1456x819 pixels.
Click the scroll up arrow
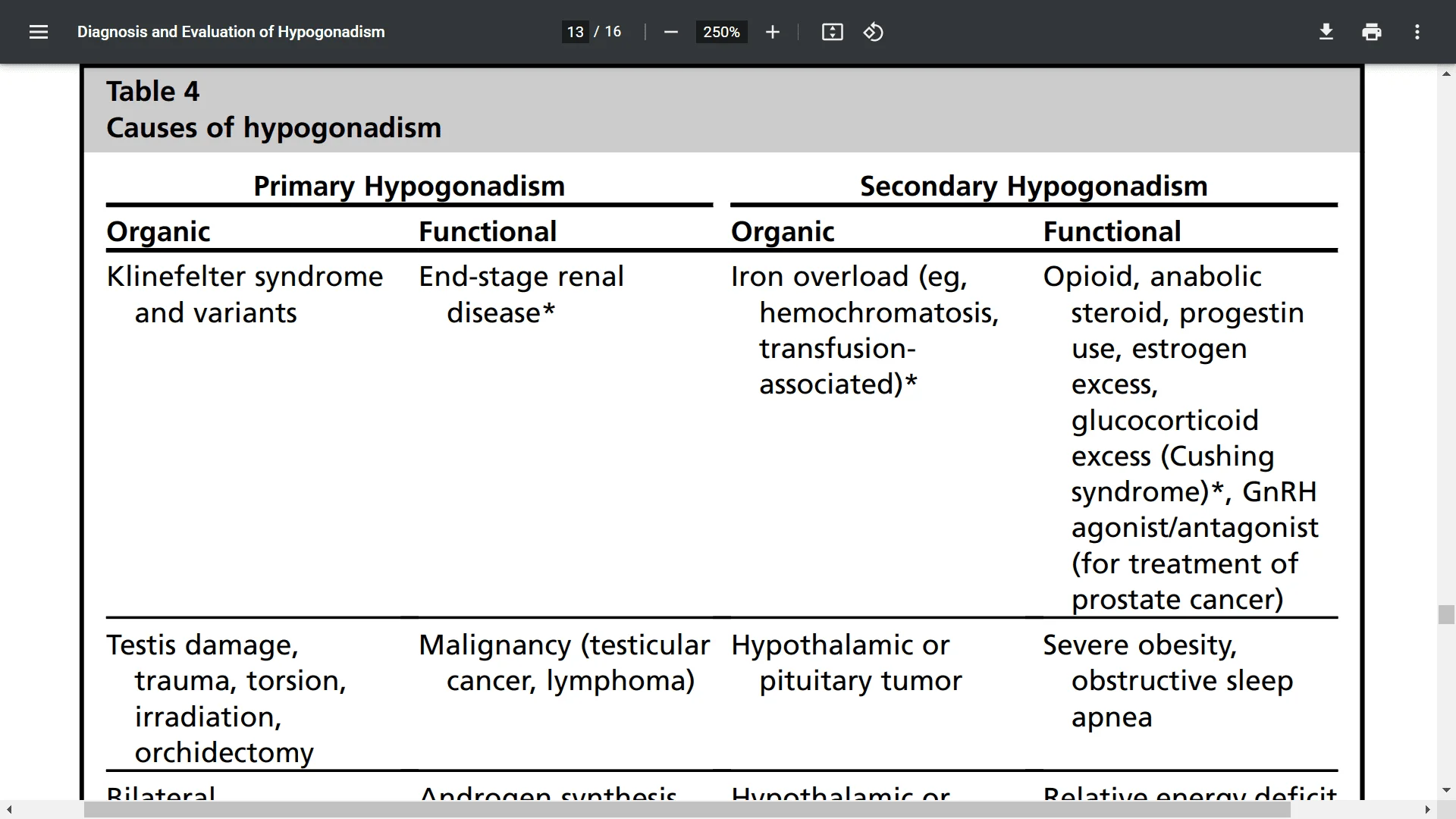pyautogui.click(x=1446, y=74)
